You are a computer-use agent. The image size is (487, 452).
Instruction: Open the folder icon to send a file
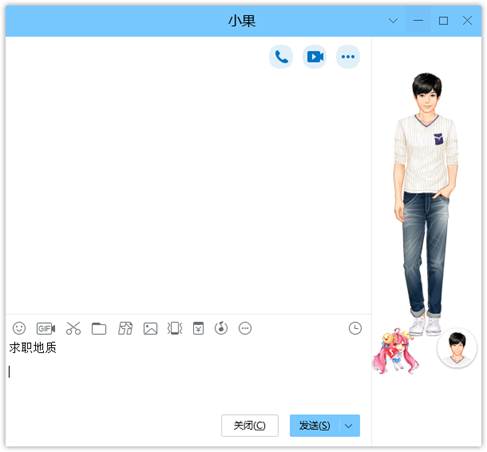pos(99,329)
